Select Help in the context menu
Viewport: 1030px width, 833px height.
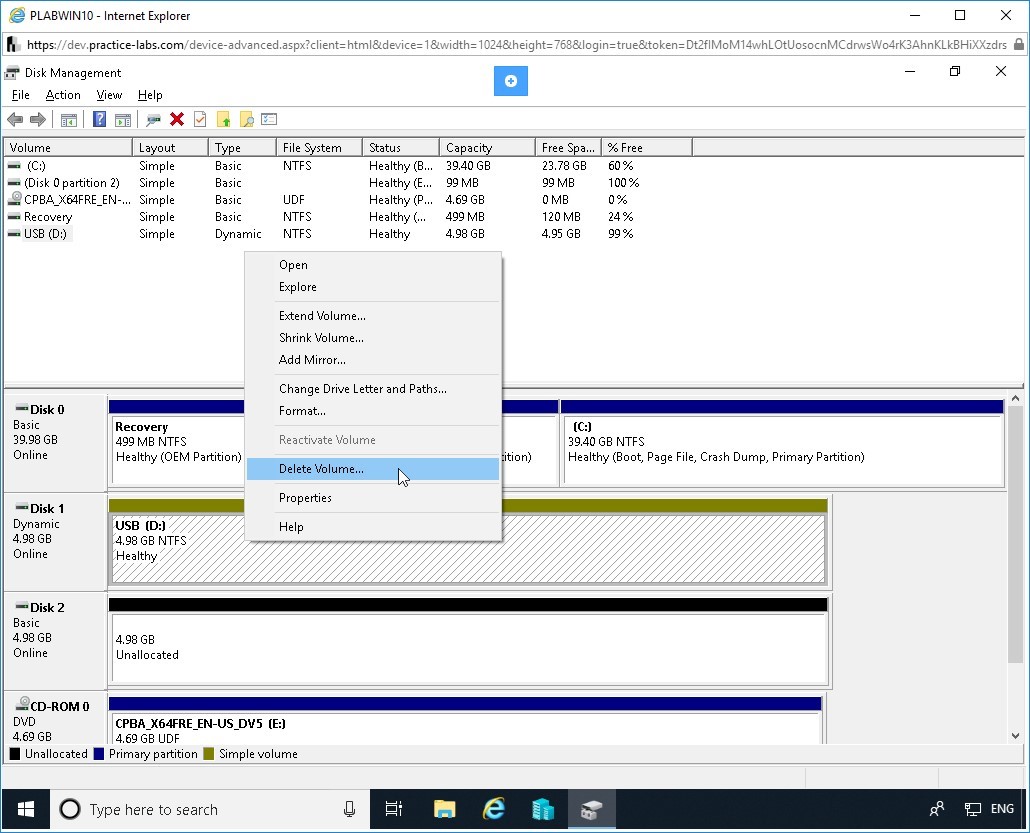point(373,527)
